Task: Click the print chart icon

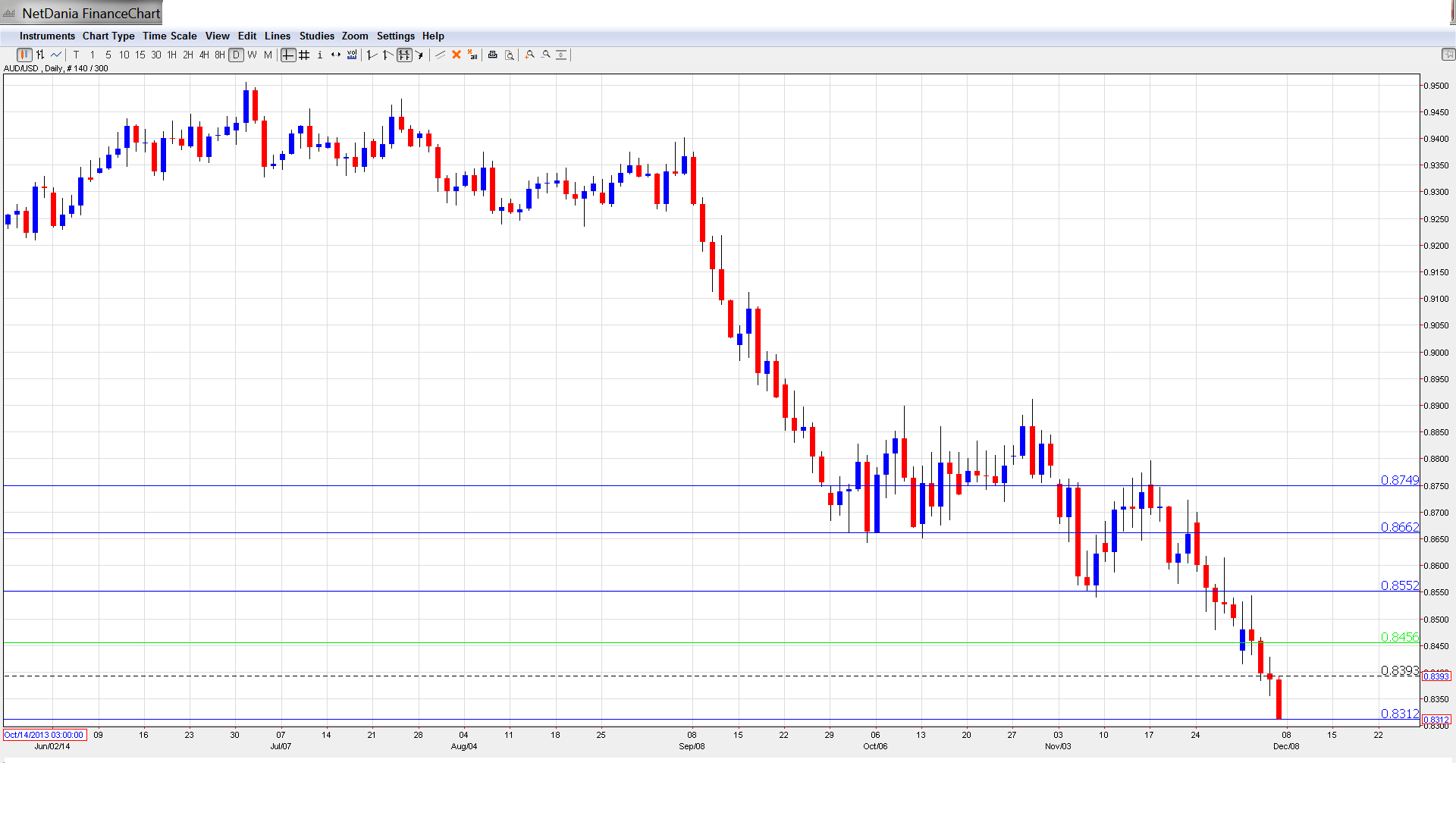Action: (x=493, y=55)
